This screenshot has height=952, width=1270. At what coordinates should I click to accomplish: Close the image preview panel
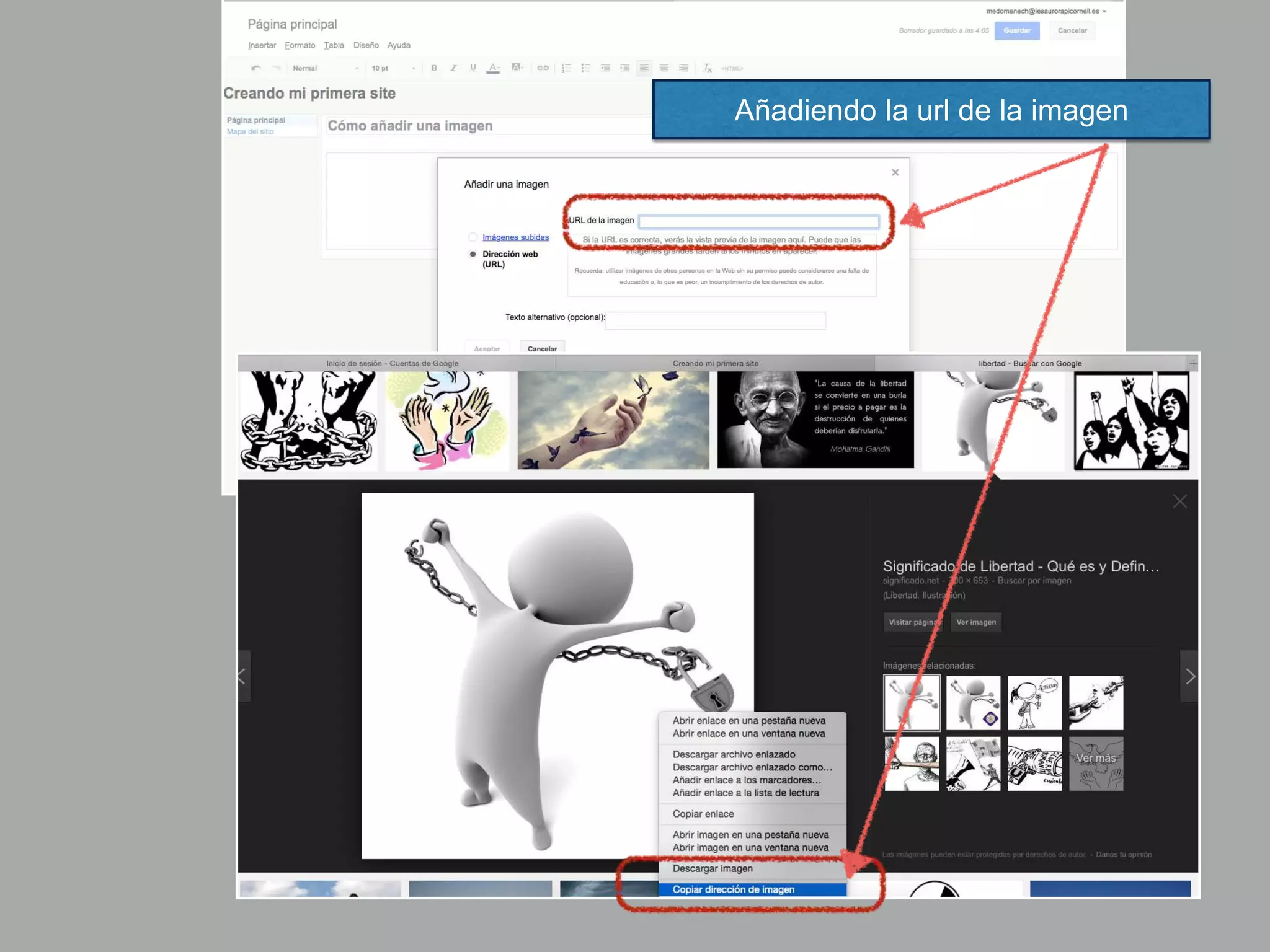click(x=1180, y=501)
